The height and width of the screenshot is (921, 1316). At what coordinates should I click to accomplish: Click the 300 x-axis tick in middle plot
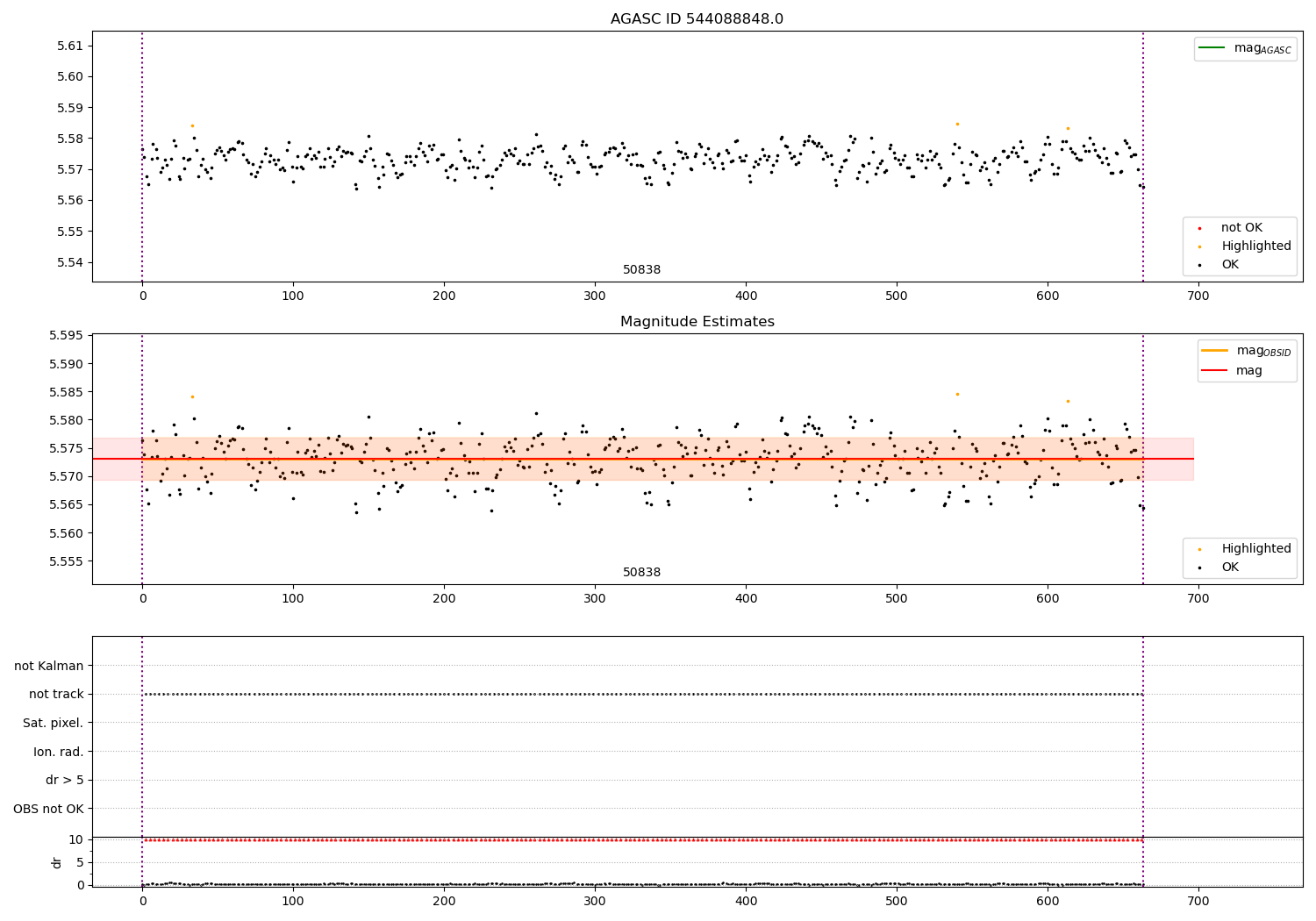tap(595, 599)
